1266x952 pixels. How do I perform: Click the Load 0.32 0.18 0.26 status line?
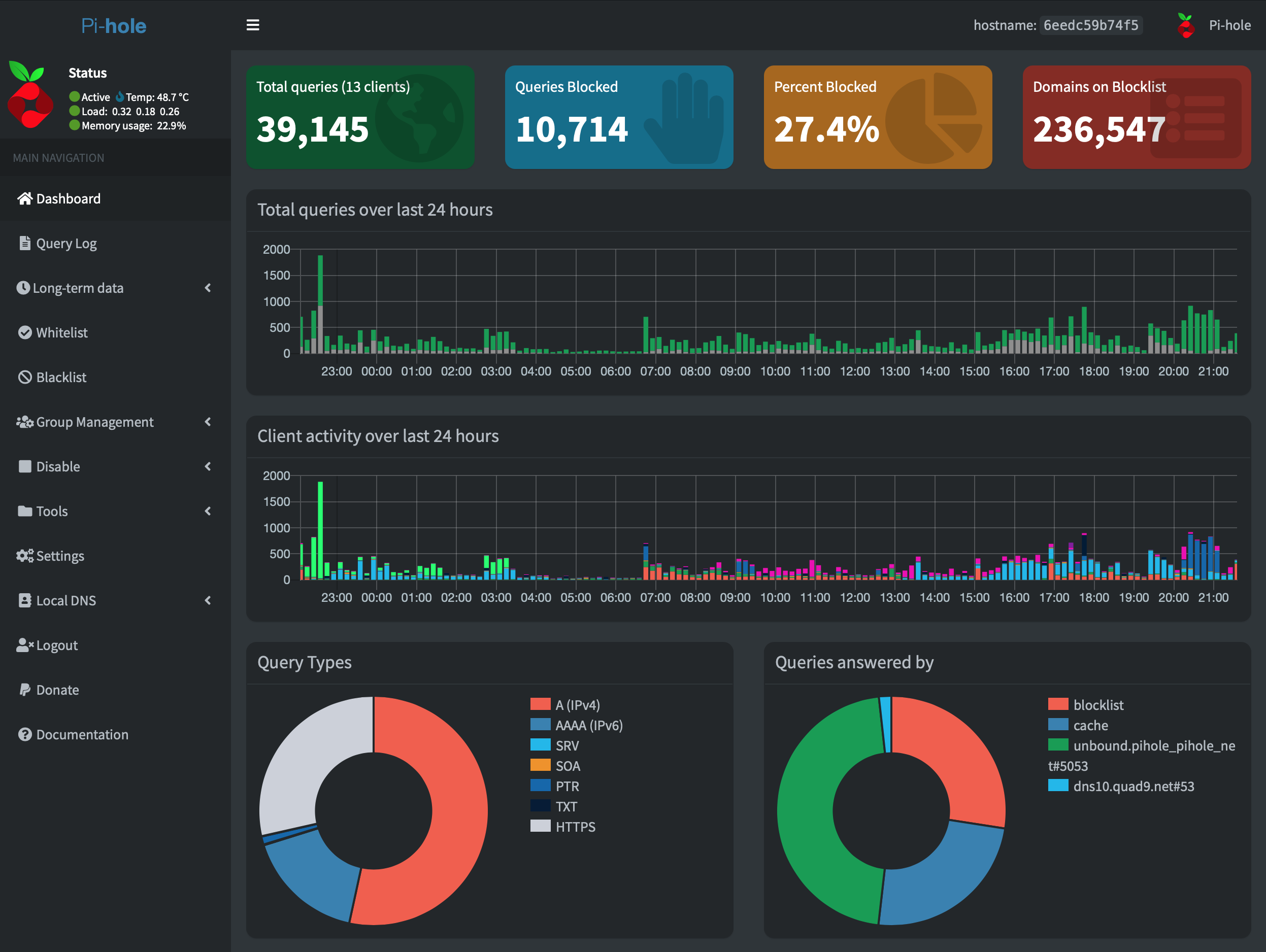pos(124,111)
